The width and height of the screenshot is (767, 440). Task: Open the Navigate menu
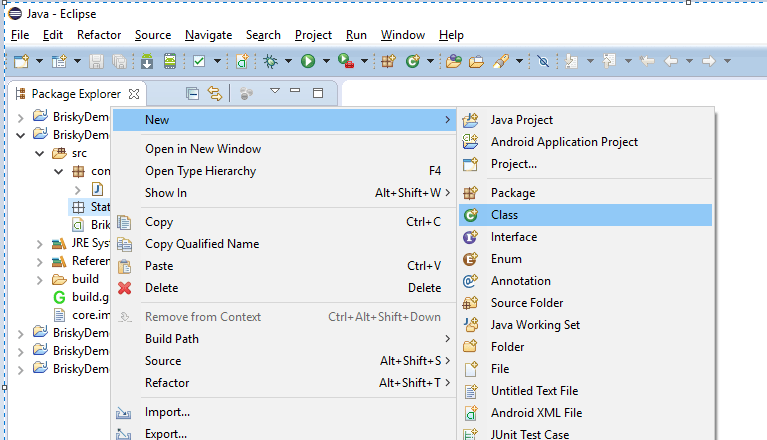208,35
